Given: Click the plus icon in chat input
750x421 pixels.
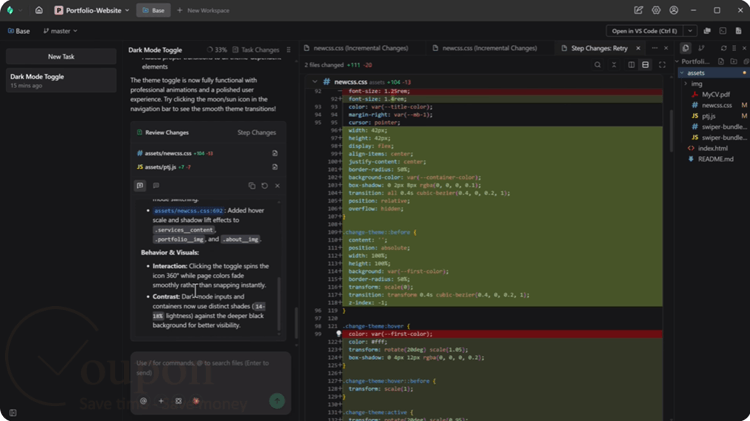Looking at the screenshot, I should click(161, 401).
